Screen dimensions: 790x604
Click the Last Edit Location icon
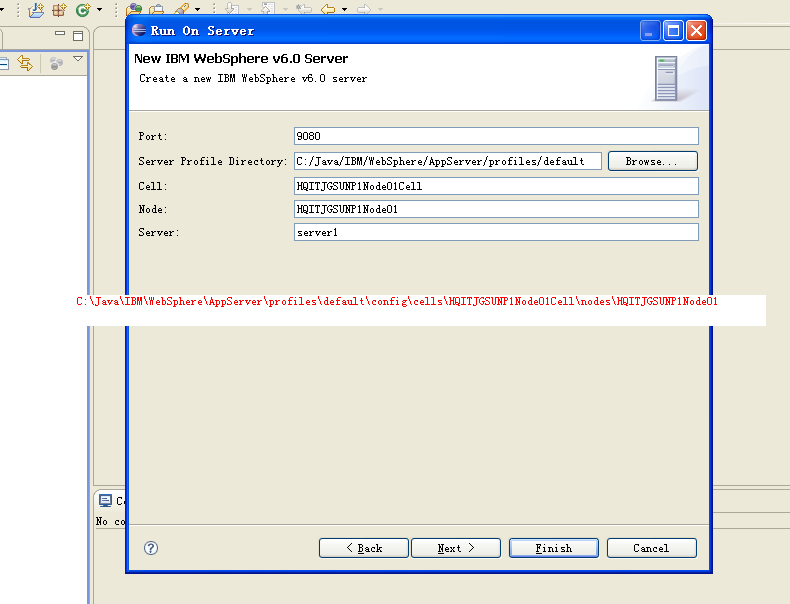pyautogui.click(x=304, y=9)
